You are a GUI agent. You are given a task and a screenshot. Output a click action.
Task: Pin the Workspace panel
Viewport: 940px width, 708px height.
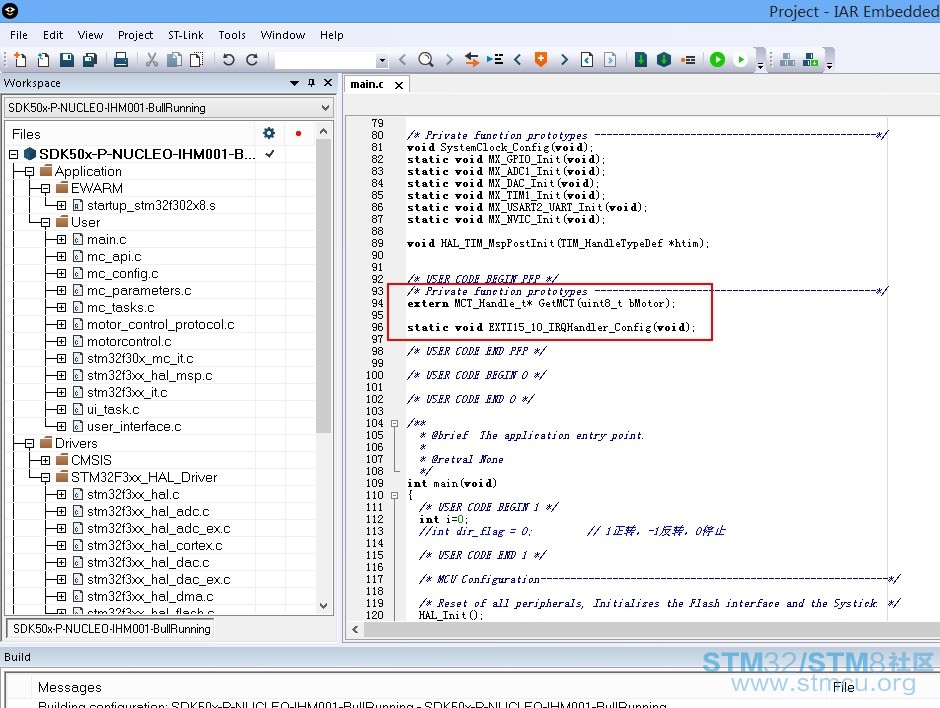pos(311,83)
